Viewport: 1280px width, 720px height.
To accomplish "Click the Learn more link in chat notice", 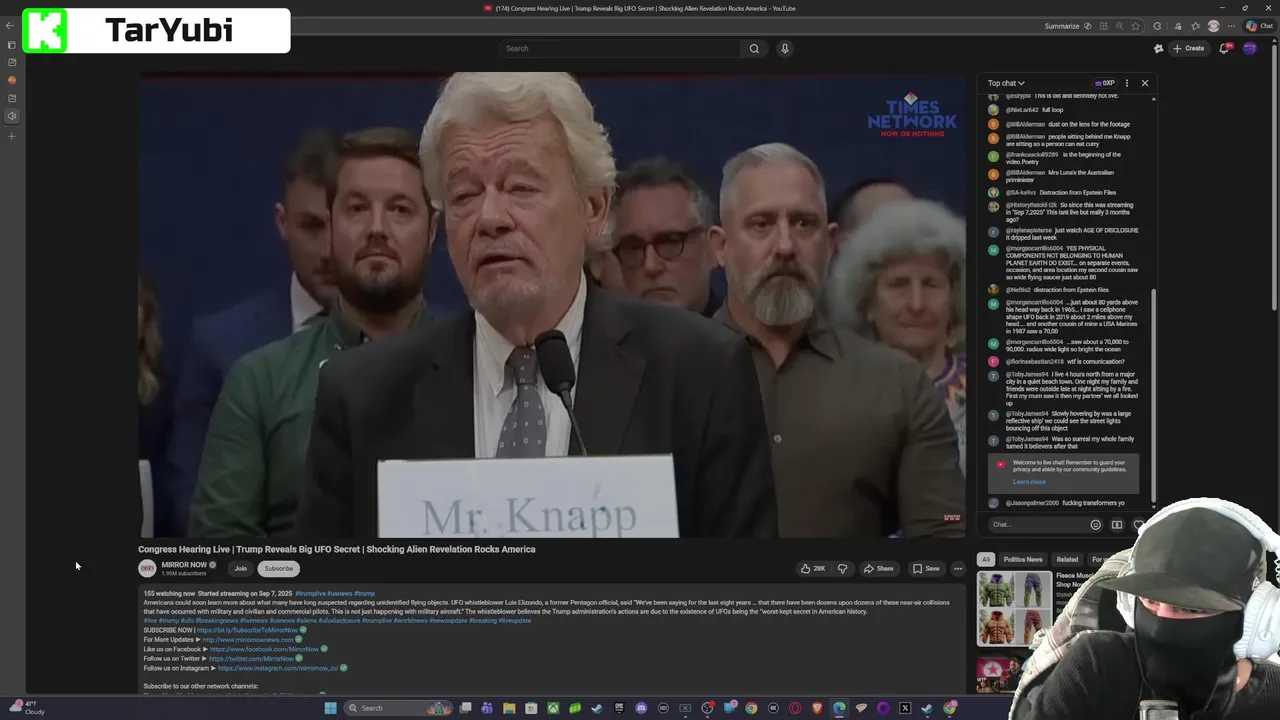I will pos(1029,482).
